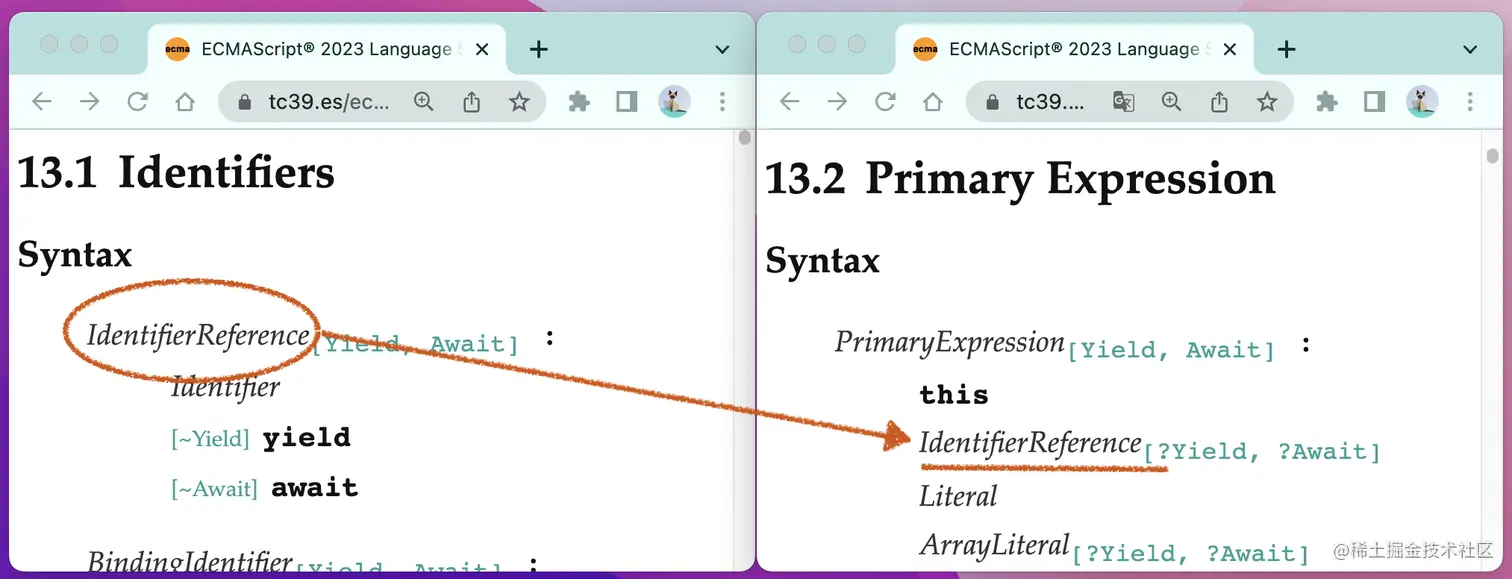This screenshot has height=579, width=1512.
Task: Click share icon in left address bar
Action: click(x=472, y=101)
